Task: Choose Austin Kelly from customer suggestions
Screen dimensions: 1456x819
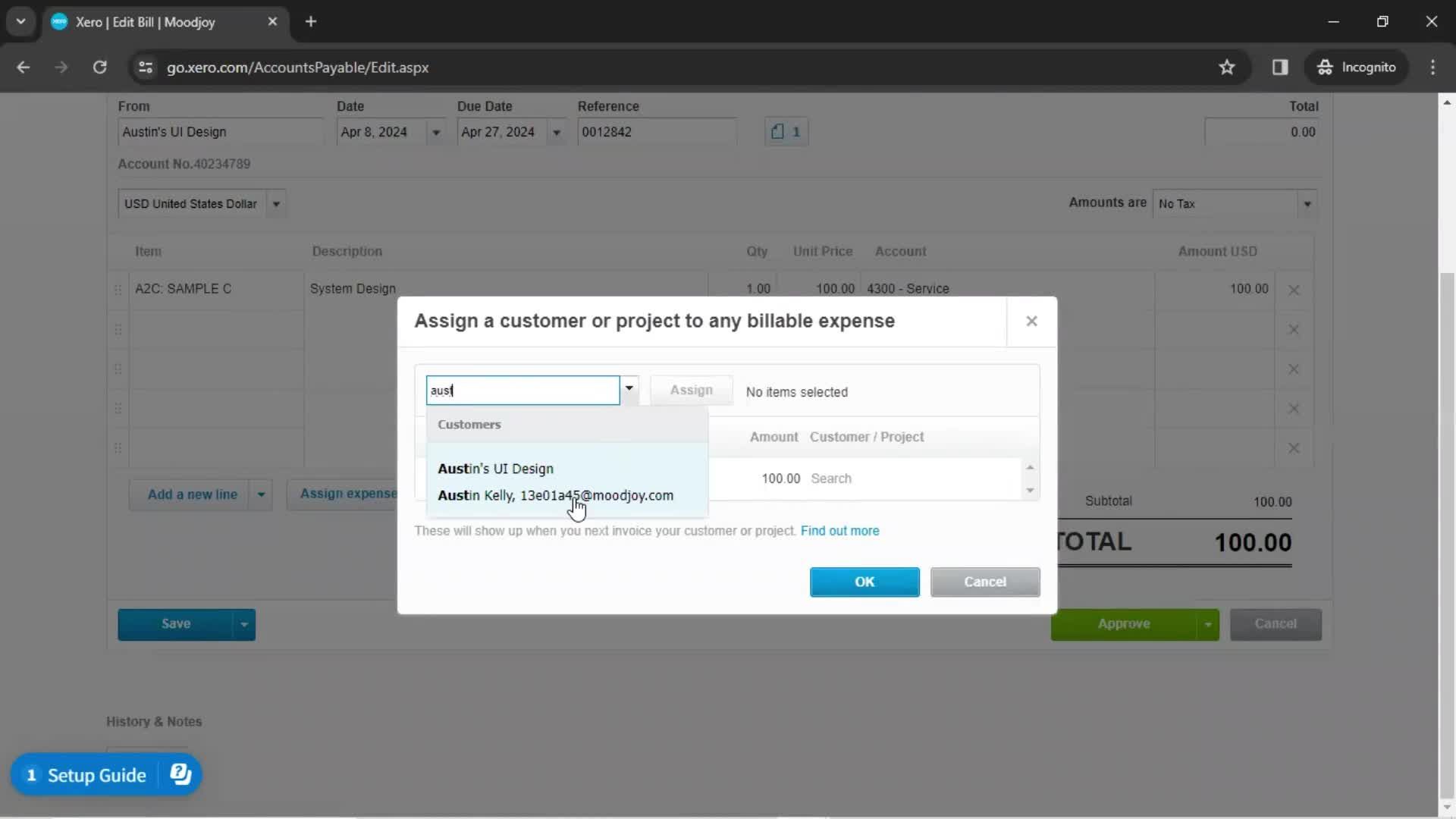Action: coord(555,495)
